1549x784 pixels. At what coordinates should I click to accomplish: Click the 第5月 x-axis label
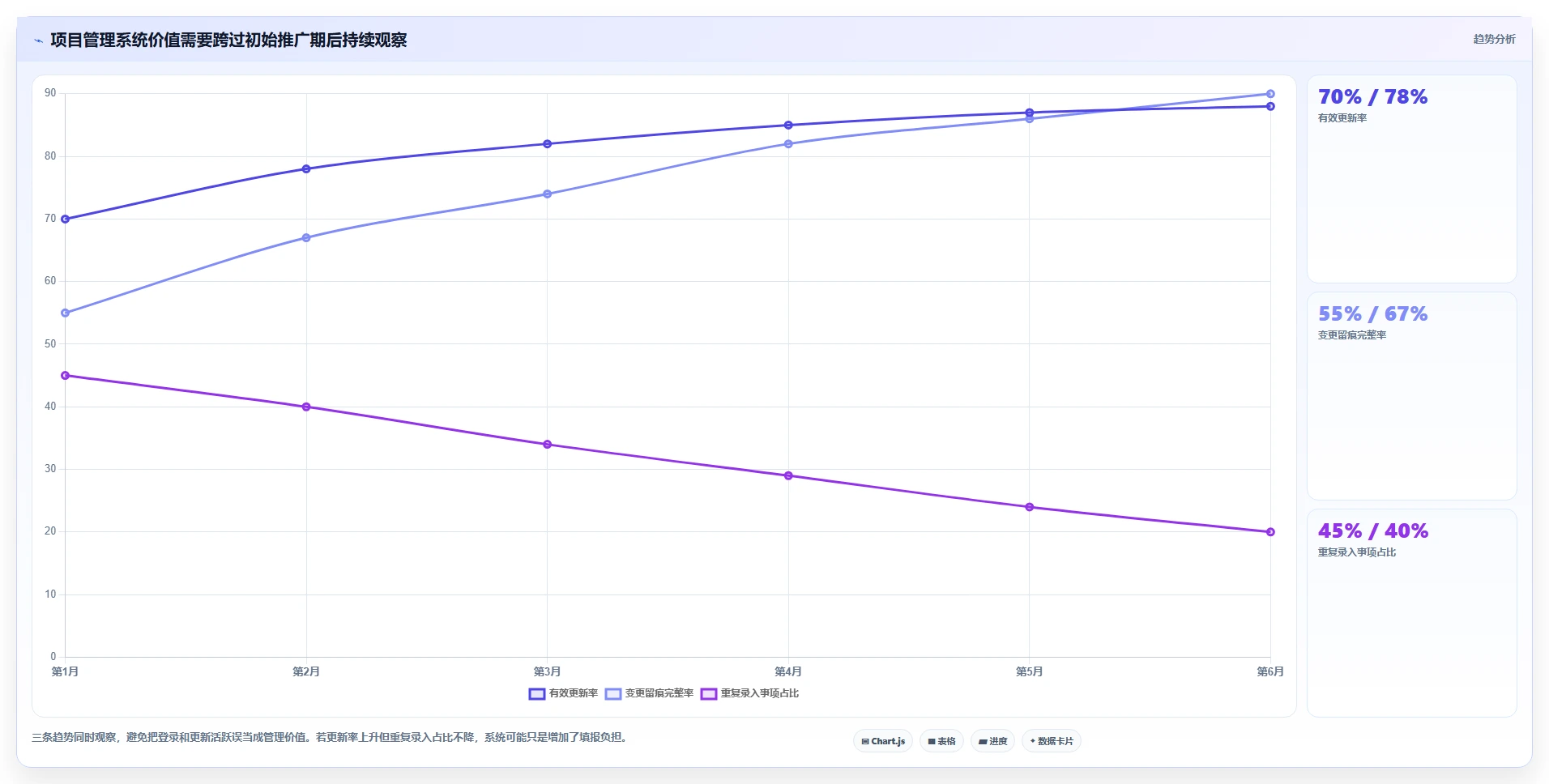click(x=1030, y=671)
